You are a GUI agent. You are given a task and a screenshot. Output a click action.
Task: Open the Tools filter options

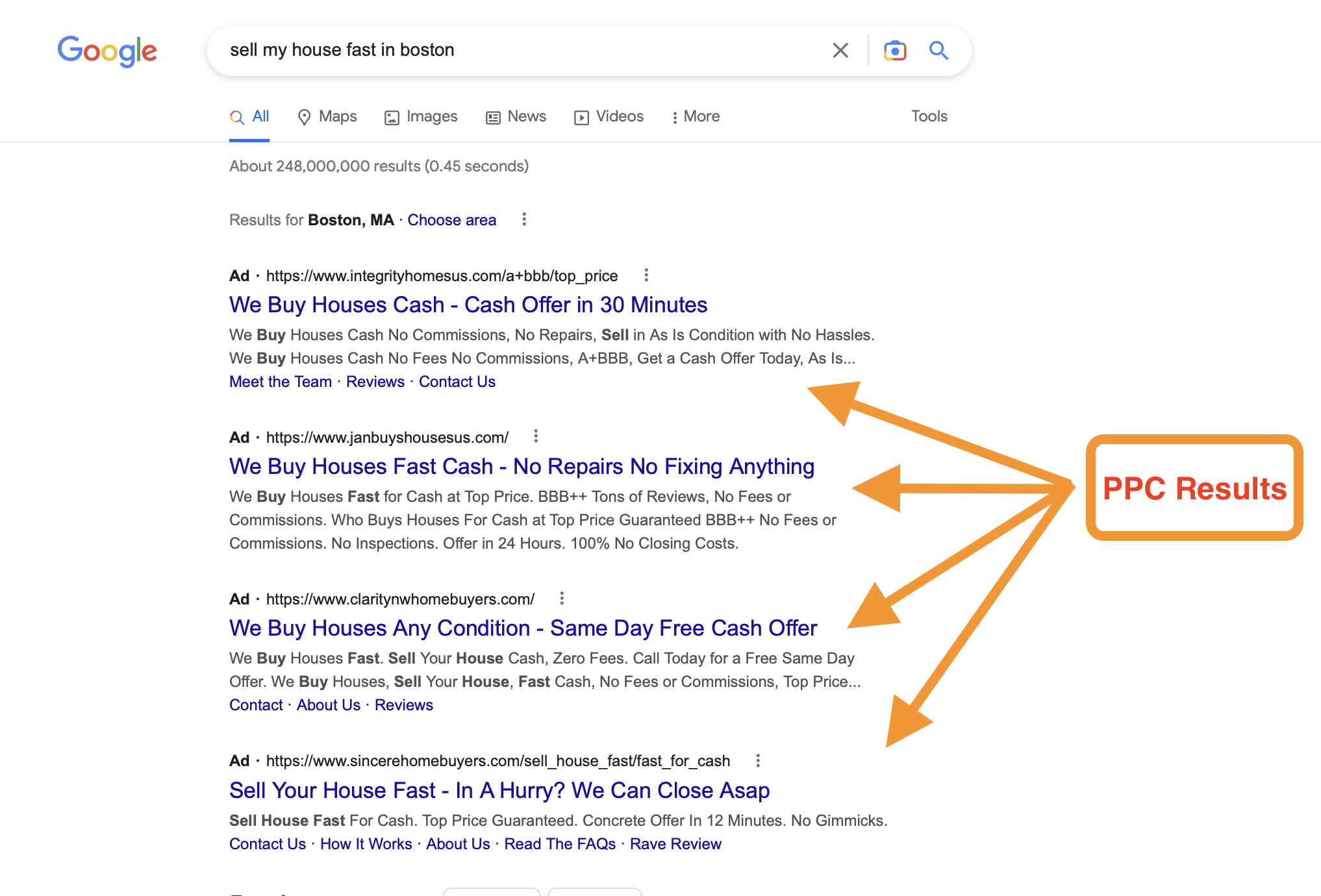(x=929, y=116)
